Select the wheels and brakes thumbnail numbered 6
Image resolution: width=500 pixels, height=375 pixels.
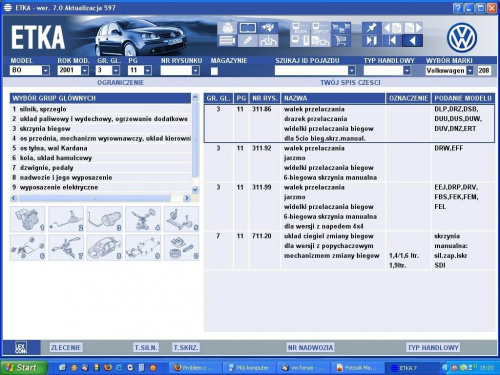pos(28,247)
